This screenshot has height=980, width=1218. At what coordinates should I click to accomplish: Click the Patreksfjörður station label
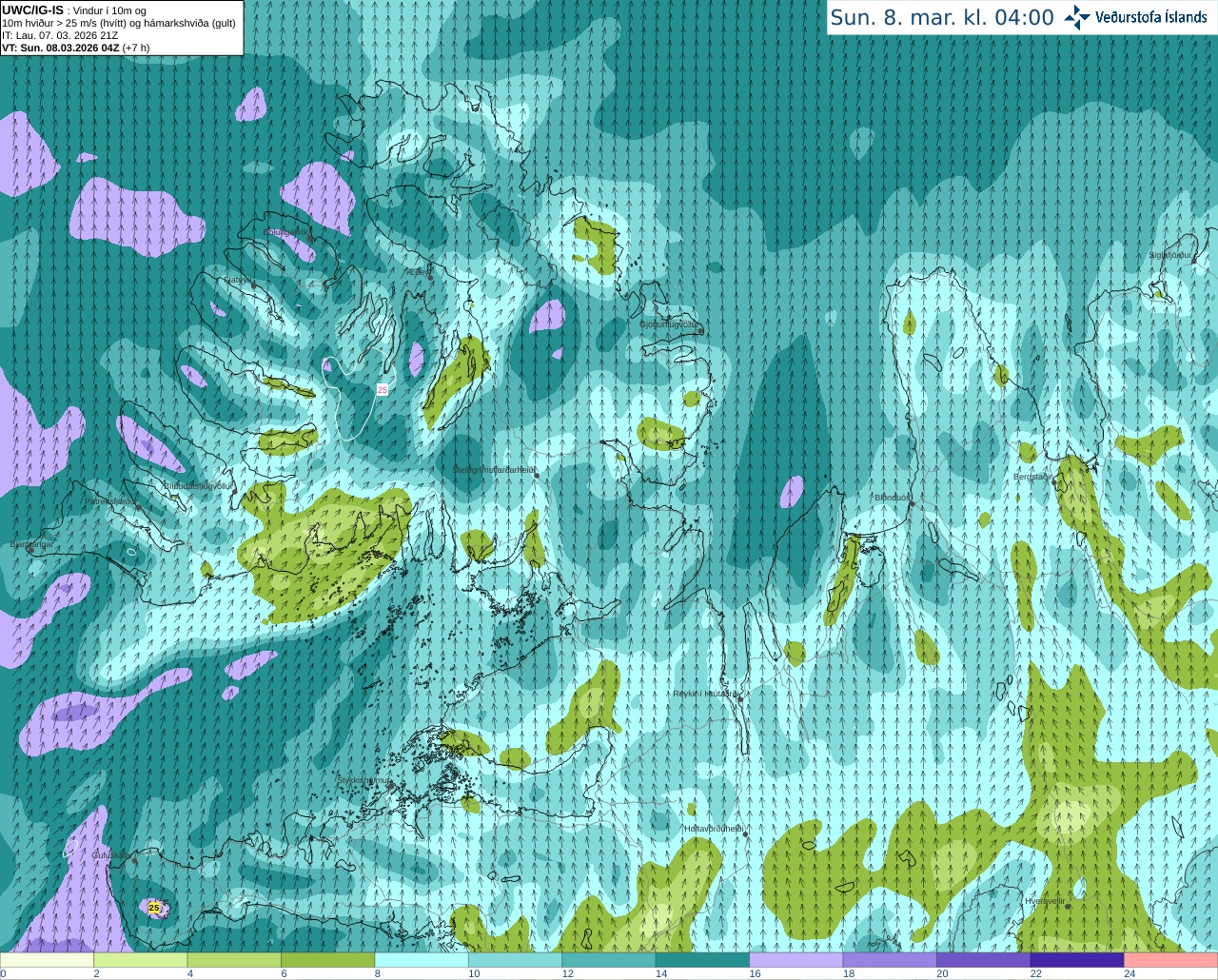click(x=111, y=501)
